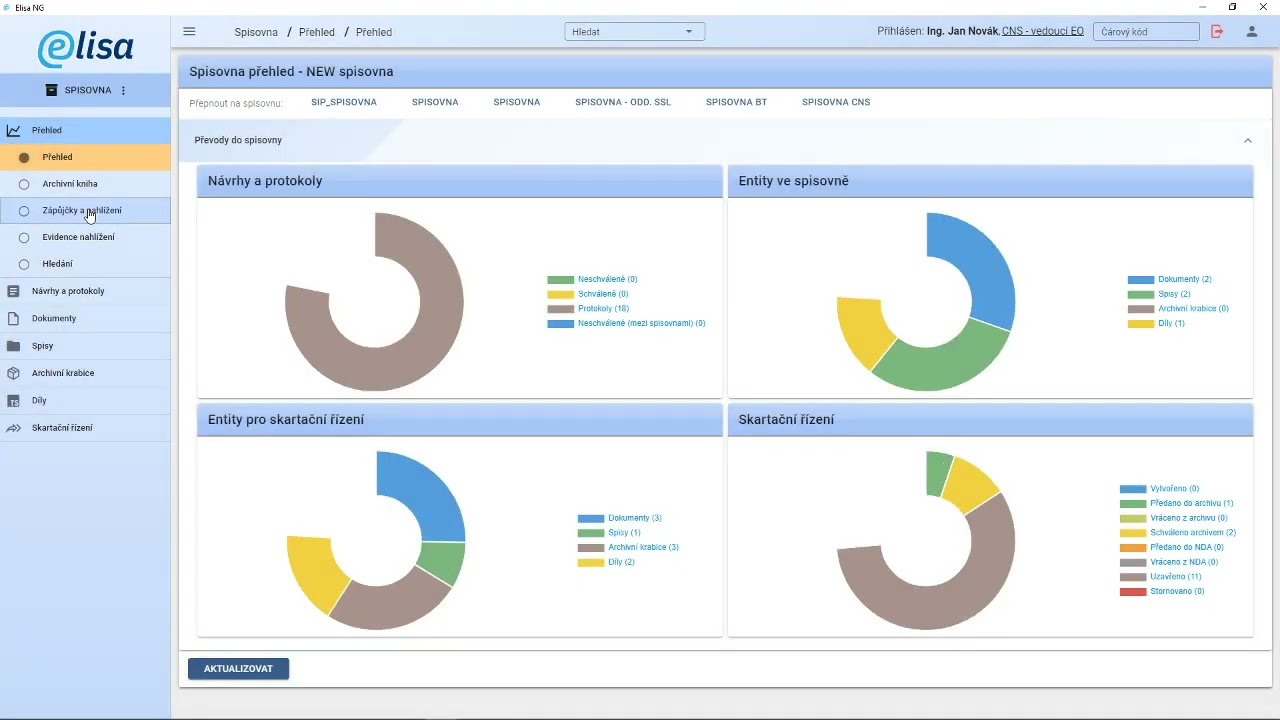Click Předano do archivu (1) legend label
The image size is (1280, 720).
[1192, 504]
